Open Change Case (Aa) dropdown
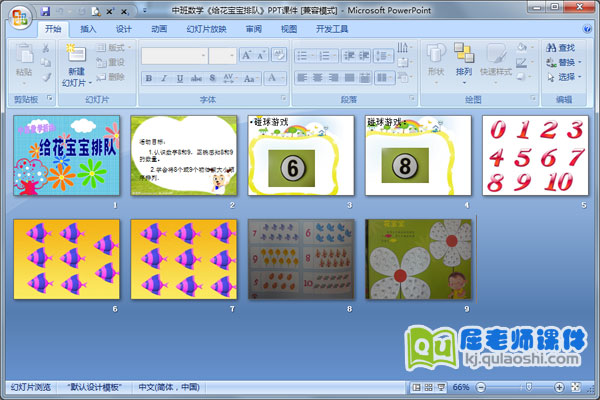This screenshot has height=400, width=600. (x=251, y=78)
